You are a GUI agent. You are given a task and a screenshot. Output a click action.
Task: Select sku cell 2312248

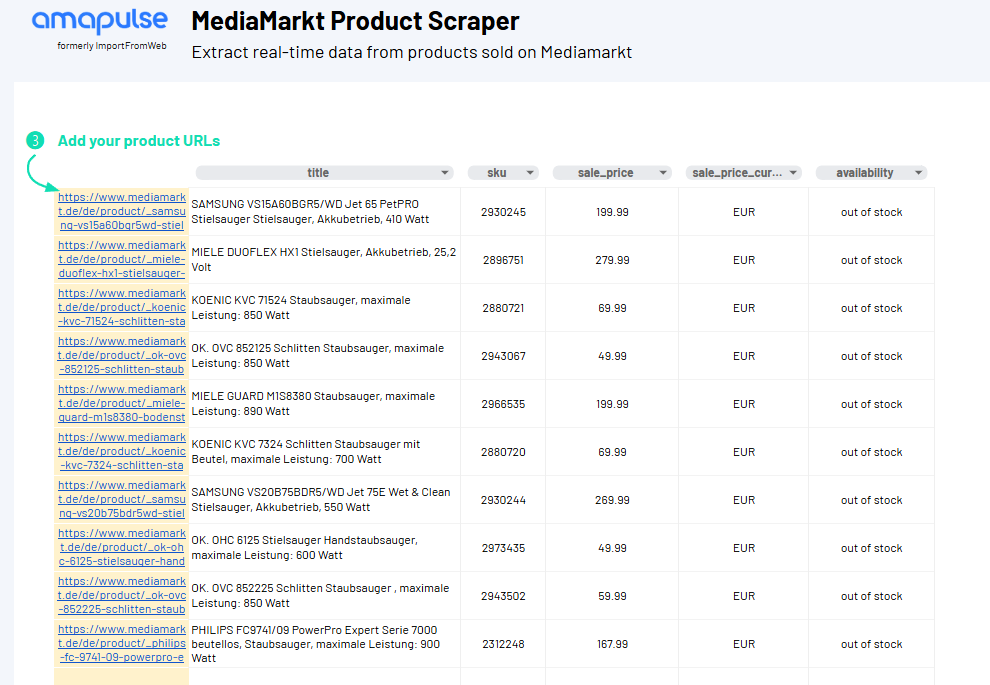(503, 644)
